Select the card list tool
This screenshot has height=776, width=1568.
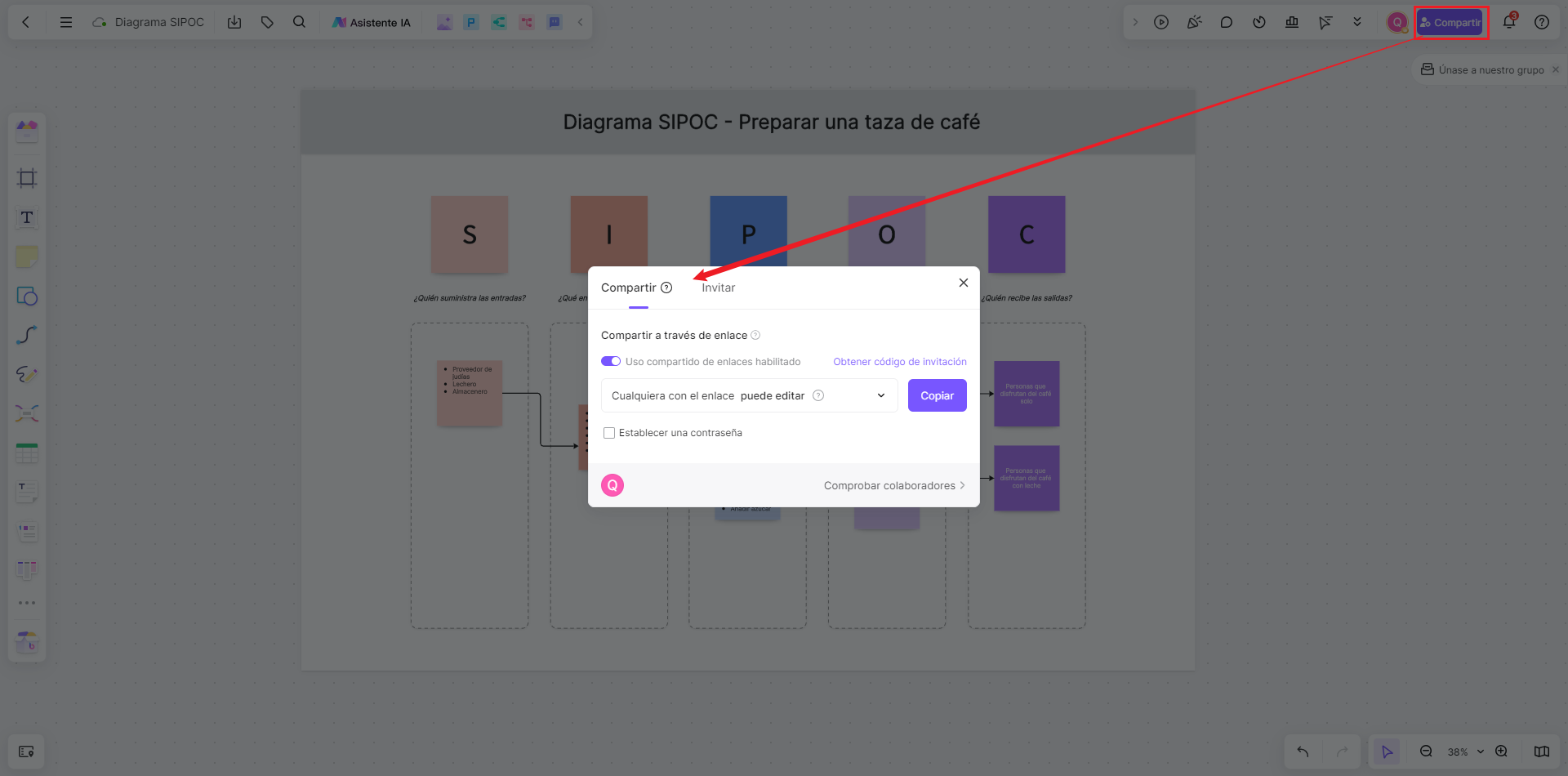click(27, 531)
